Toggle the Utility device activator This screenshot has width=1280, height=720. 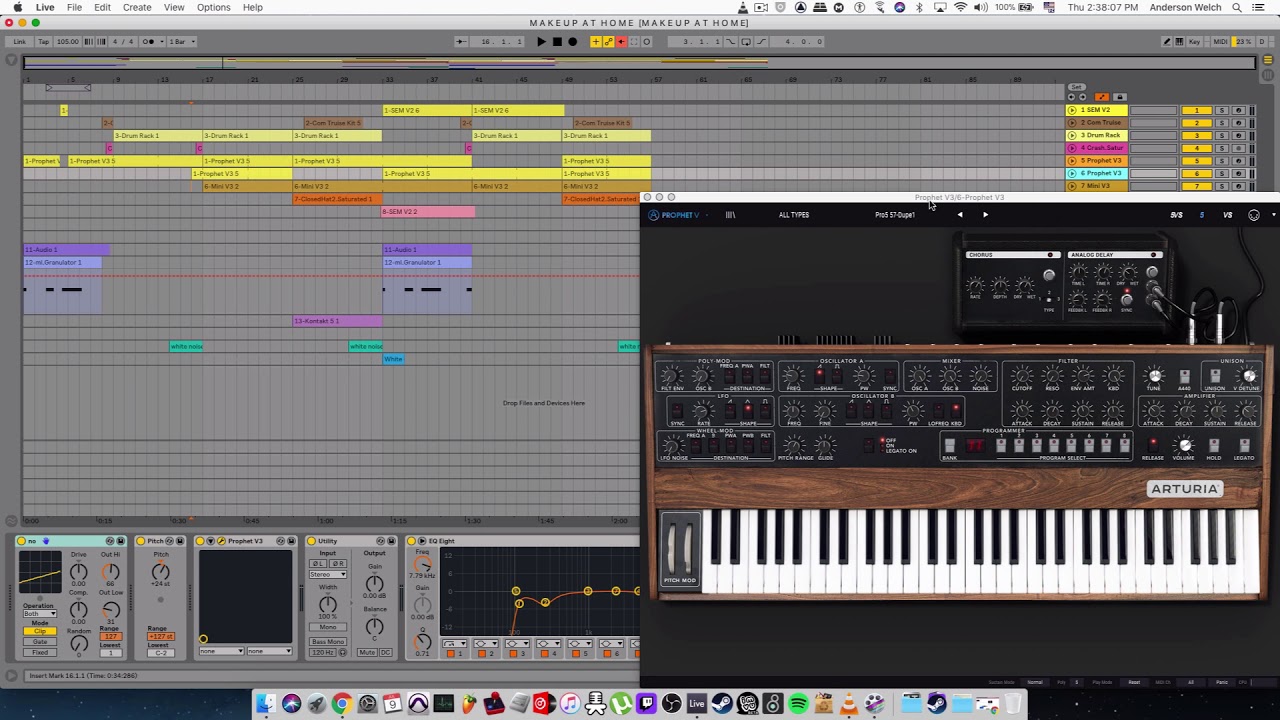[x=311, y=541]
